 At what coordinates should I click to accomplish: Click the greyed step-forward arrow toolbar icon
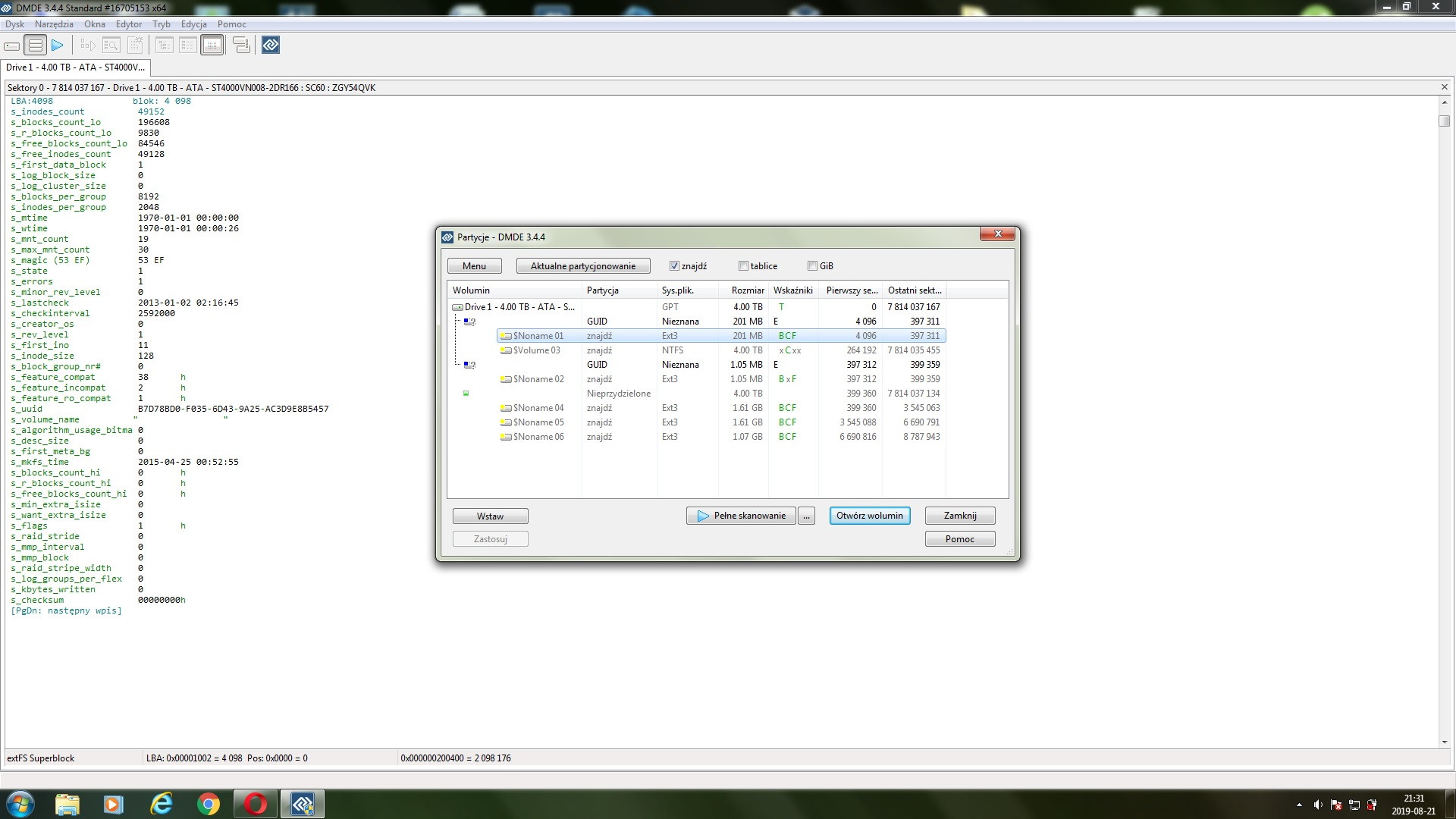point(88,45)
